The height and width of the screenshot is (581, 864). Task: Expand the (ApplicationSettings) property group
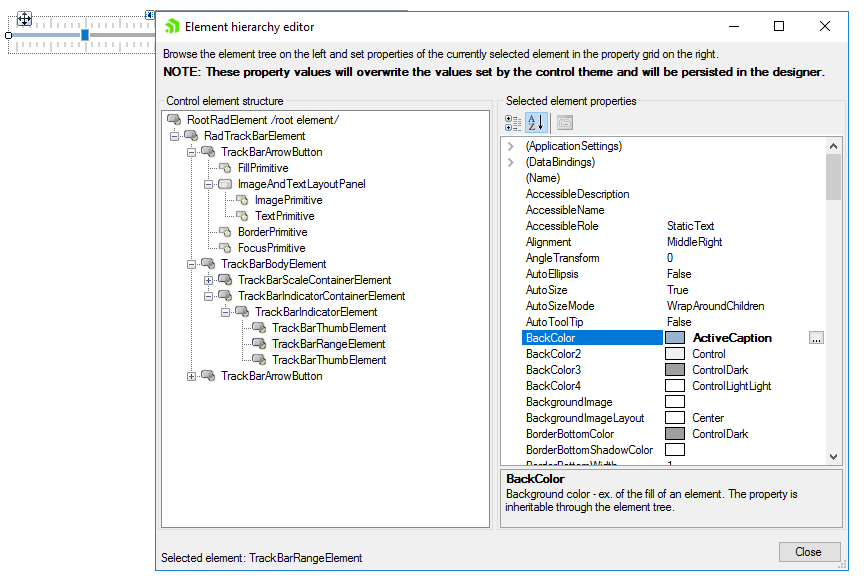(510, 145)
